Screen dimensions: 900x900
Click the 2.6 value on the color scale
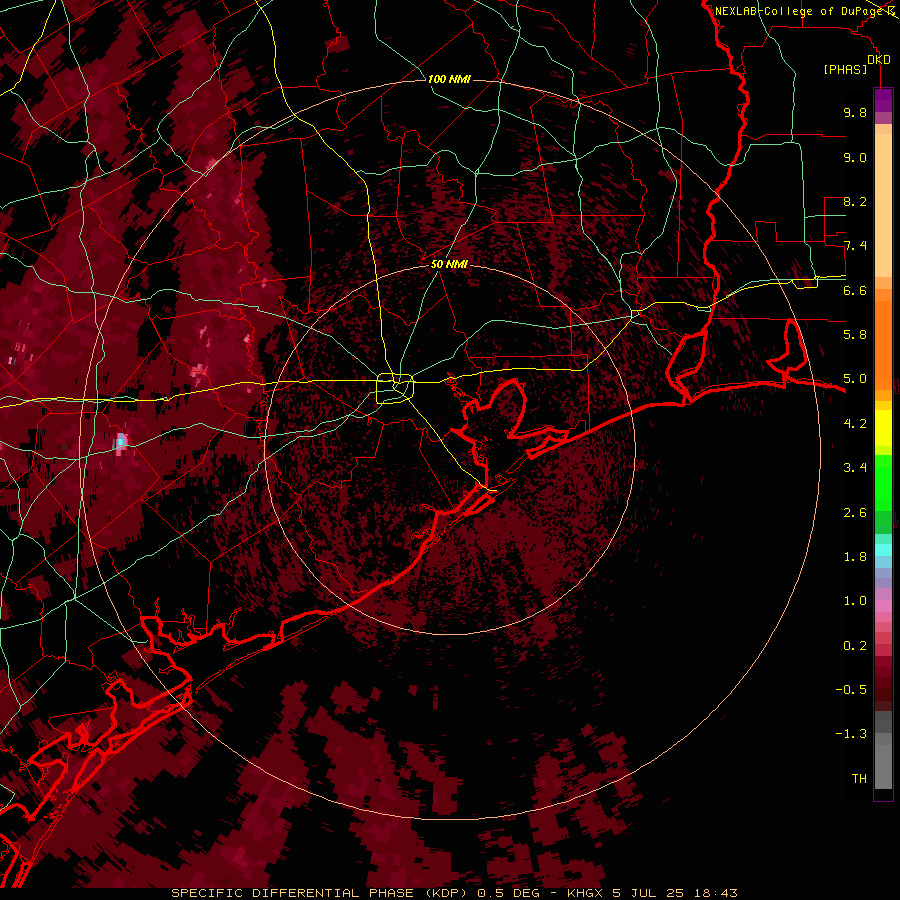(x=855, y=513)
